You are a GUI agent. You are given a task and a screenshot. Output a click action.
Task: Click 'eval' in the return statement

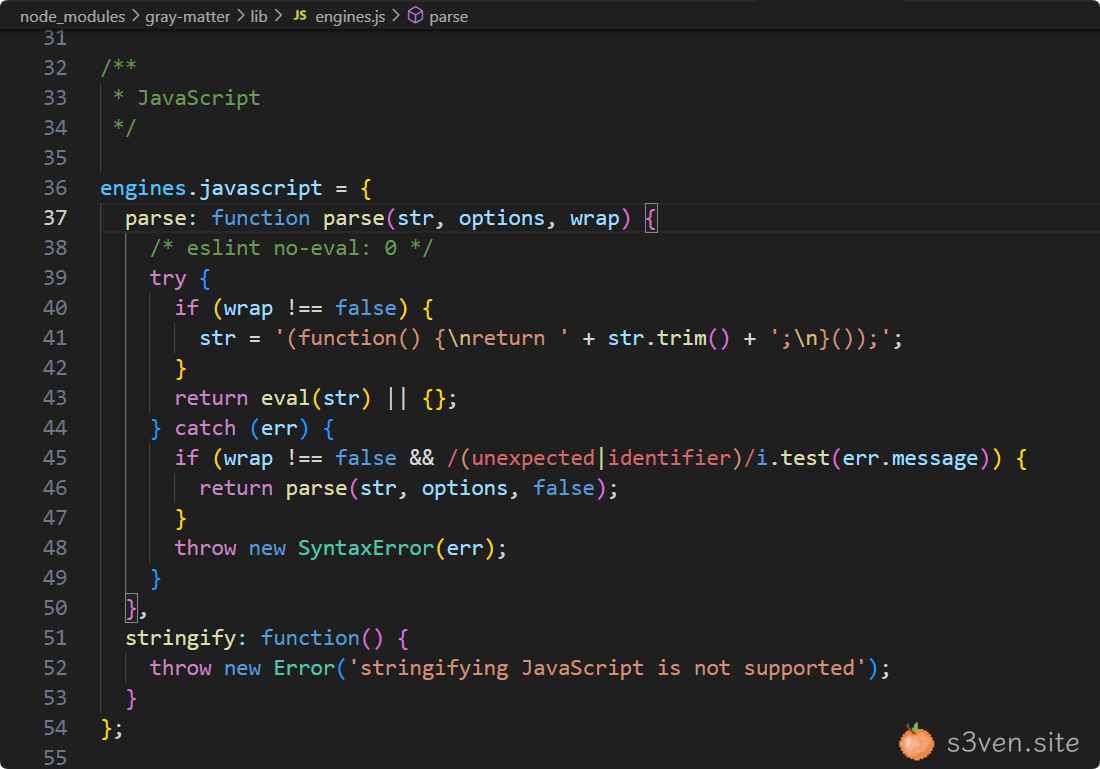pos(286,399)
